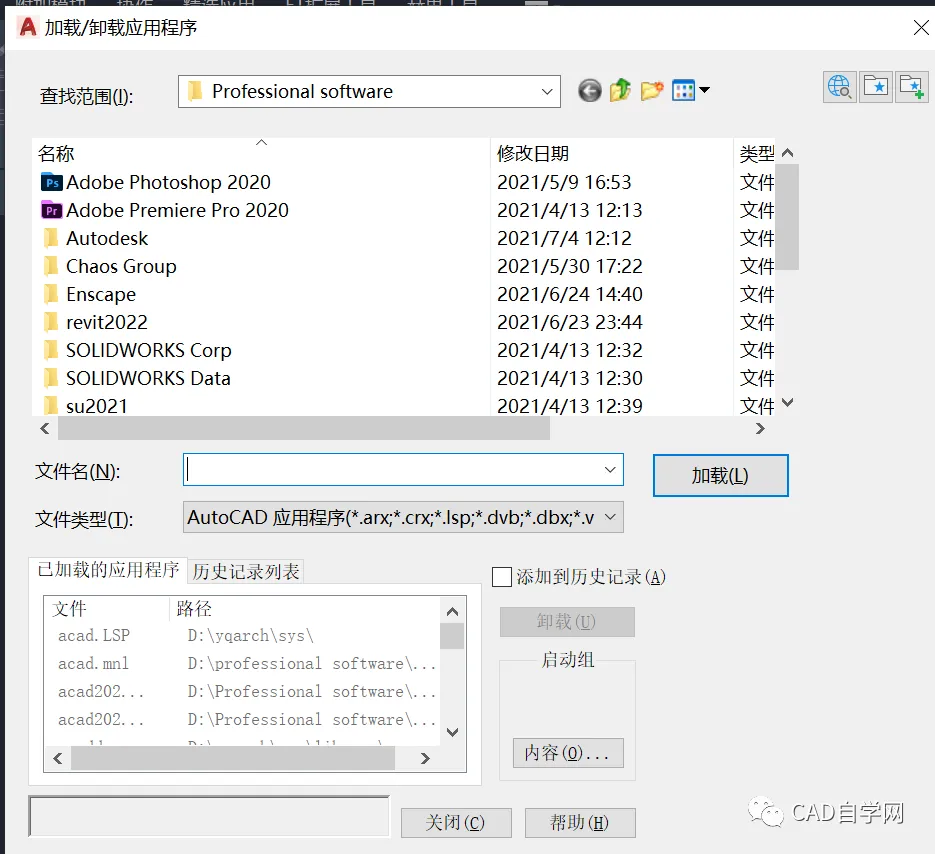Select acad.LSP in loaded applications list
Screen dimensions: 935x854
pos(94,636)
